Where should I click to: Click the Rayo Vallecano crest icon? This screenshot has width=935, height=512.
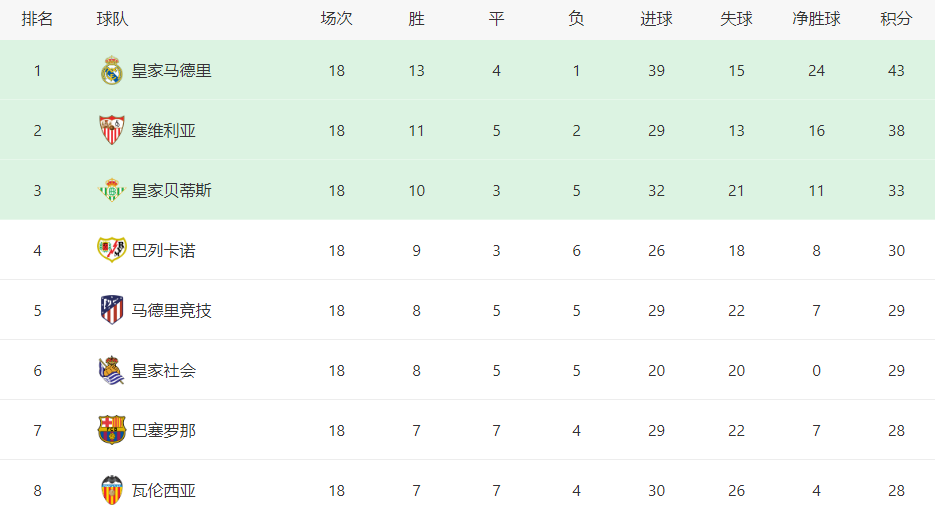tap(112, 250)
